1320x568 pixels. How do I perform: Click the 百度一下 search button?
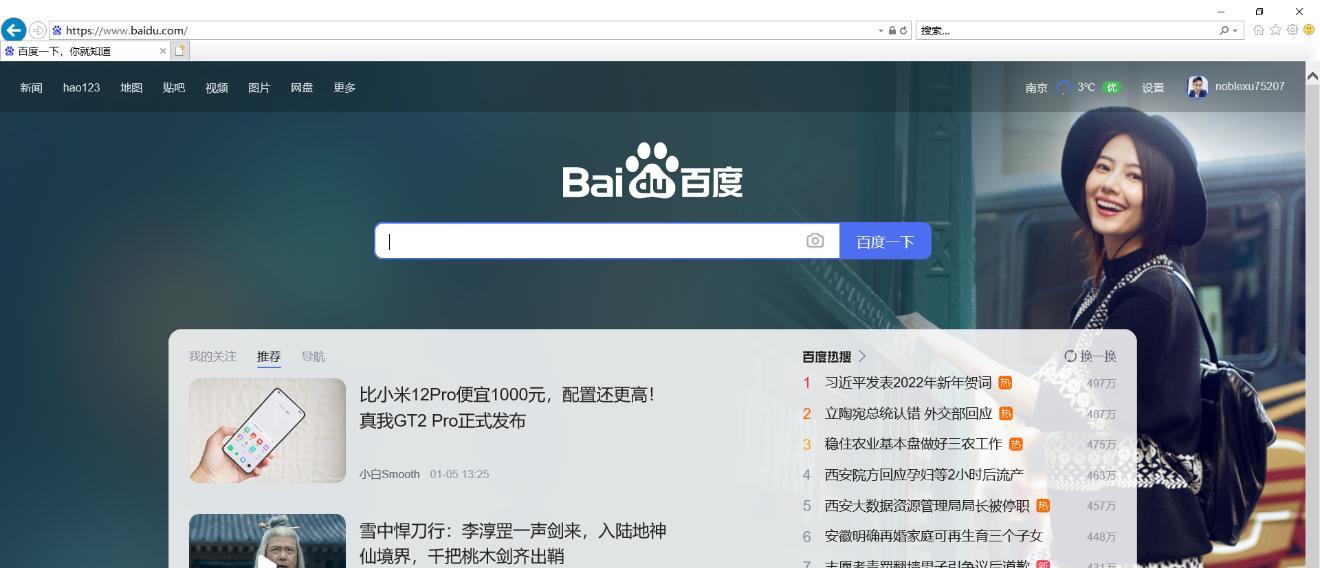point(885,241)
